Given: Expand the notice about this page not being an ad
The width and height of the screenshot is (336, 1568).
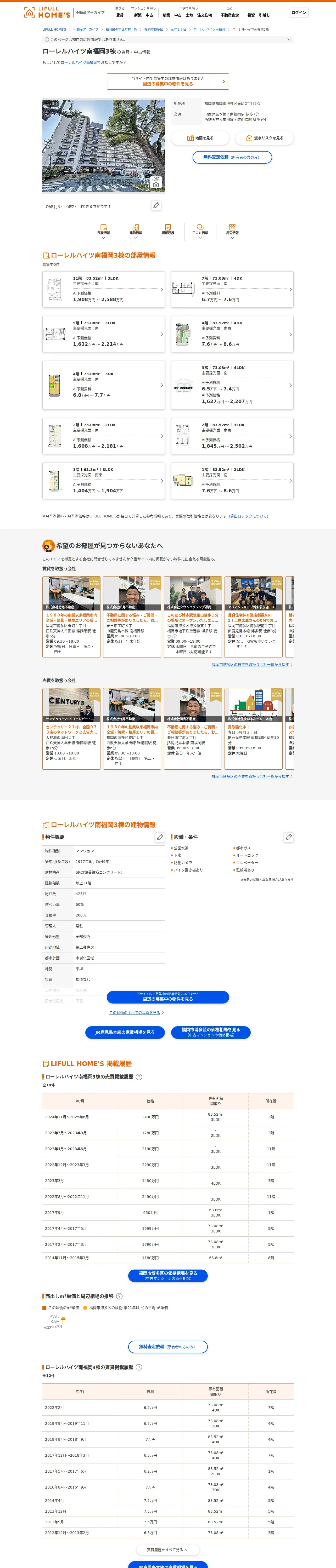Looking at the screenshot, I should [168, 39].
